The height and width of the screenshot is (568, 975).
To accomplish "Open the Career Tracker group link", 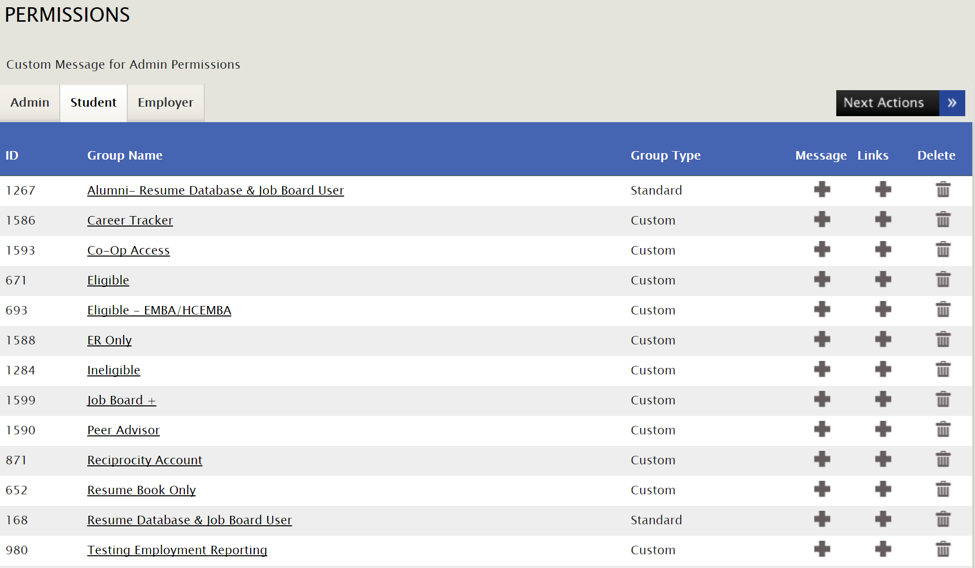I will coord(130,220).
